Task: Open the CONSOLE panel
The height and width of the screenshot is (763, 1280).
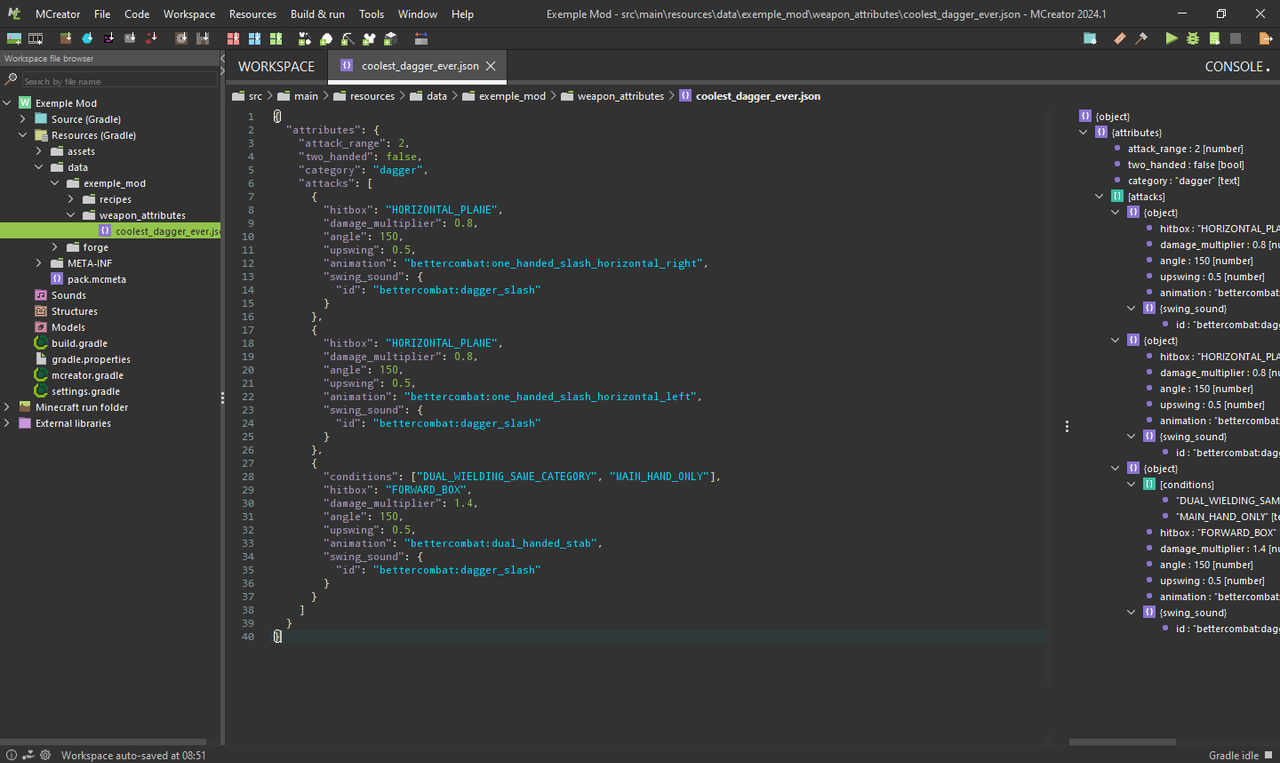Action: 1237,66
